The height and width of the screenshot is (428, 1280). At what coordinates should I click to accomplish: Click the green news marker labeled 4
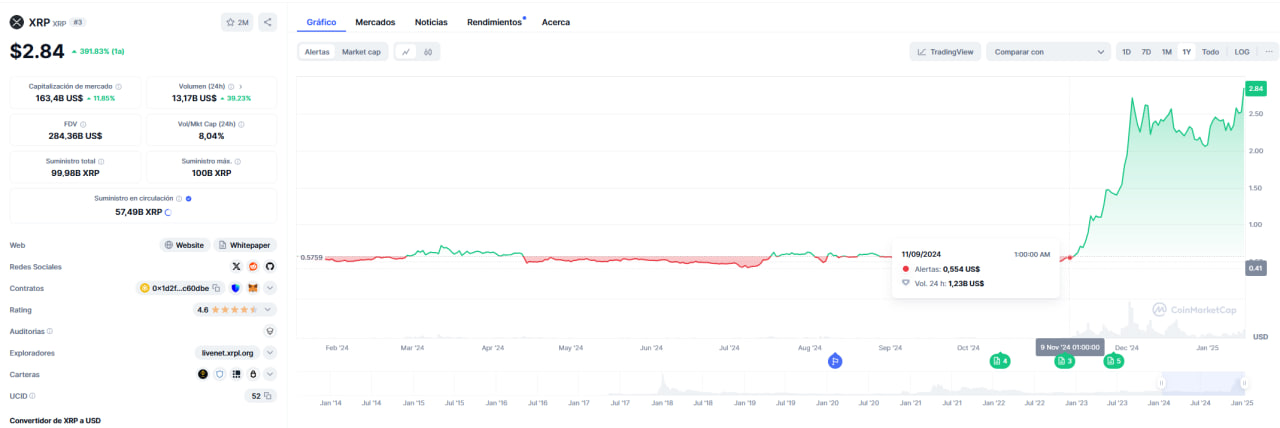(x=999, y=361)
